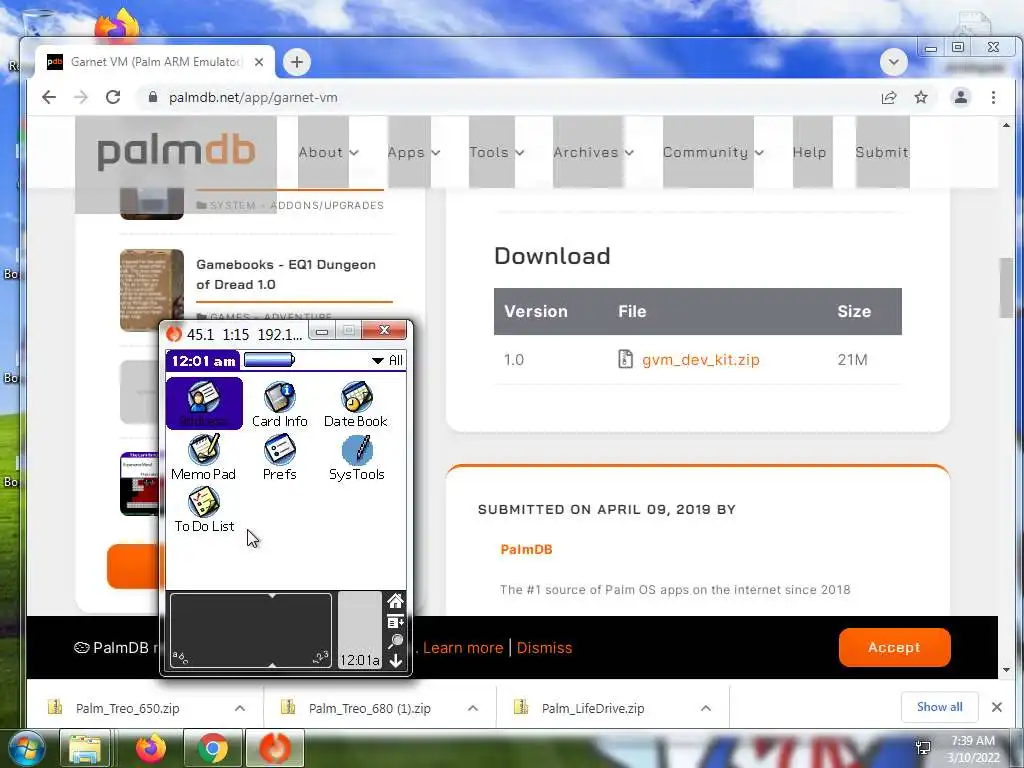Viewport: 1024px width, 768px height.
Task: Tap the Palm Find magnifier icon
Action: pyautogui.click(x=395, y=641)
